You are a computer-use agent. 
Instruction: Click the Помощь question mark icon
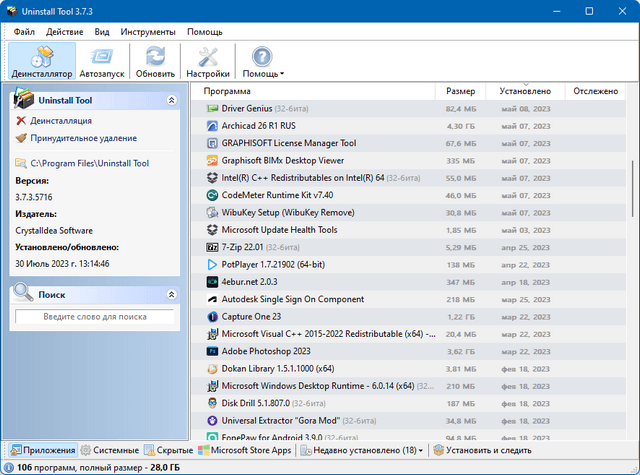(263, 61)
